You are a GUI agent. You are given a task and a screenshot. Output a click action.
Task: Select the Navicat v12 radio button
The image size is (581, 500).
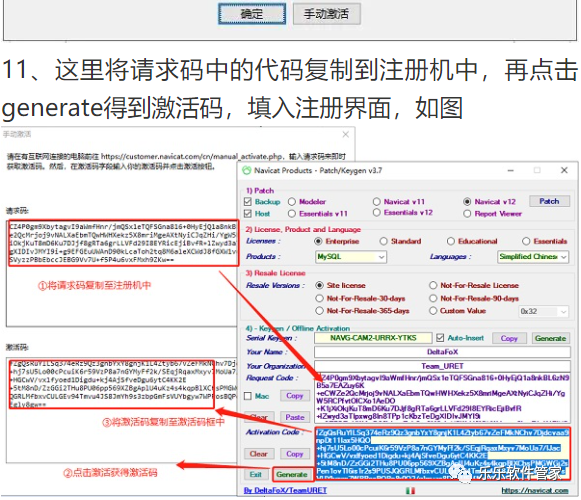467,202
